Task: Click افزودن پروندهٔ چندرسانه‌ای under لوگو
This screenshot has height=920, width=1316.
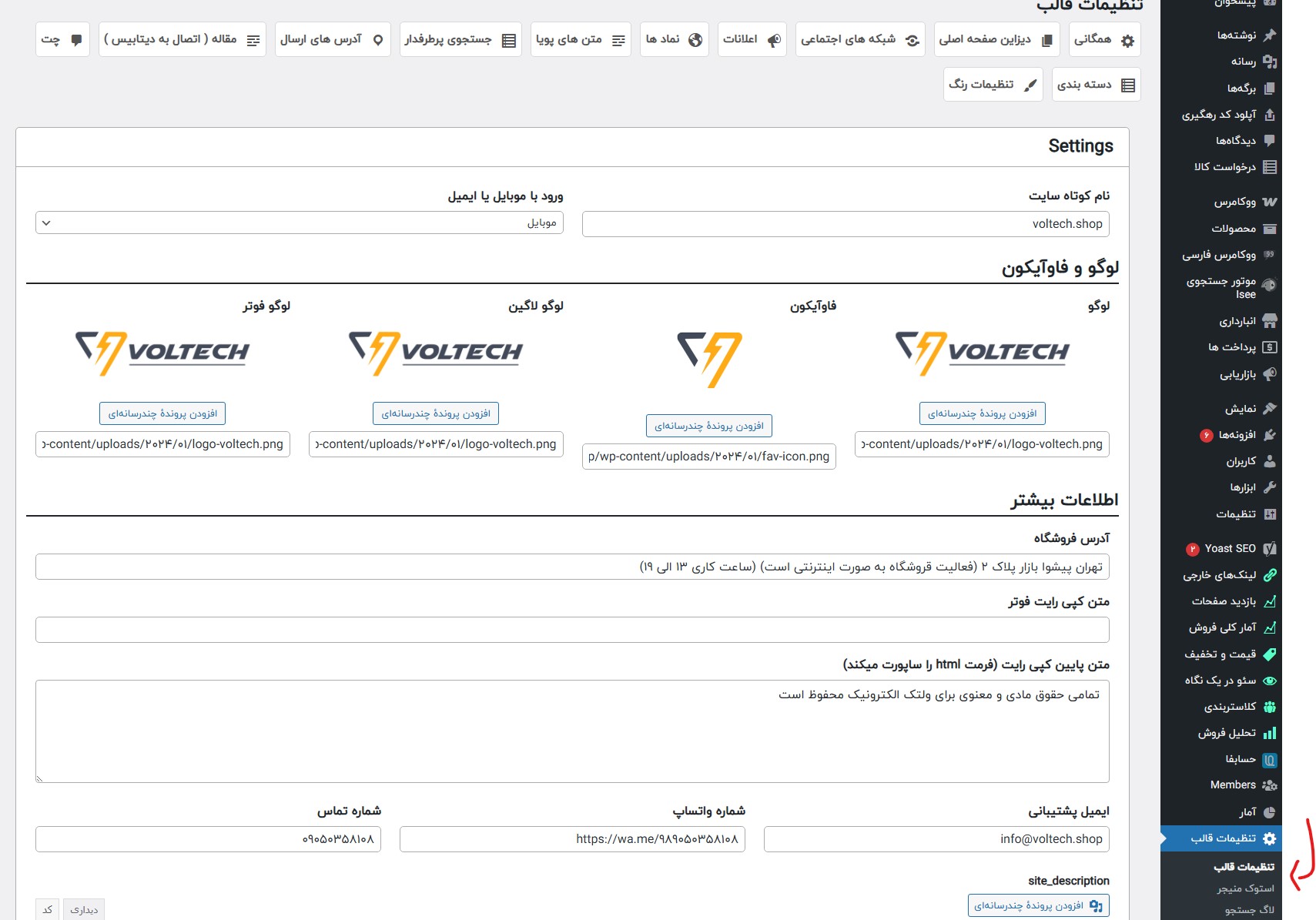Action: point(982,413)
